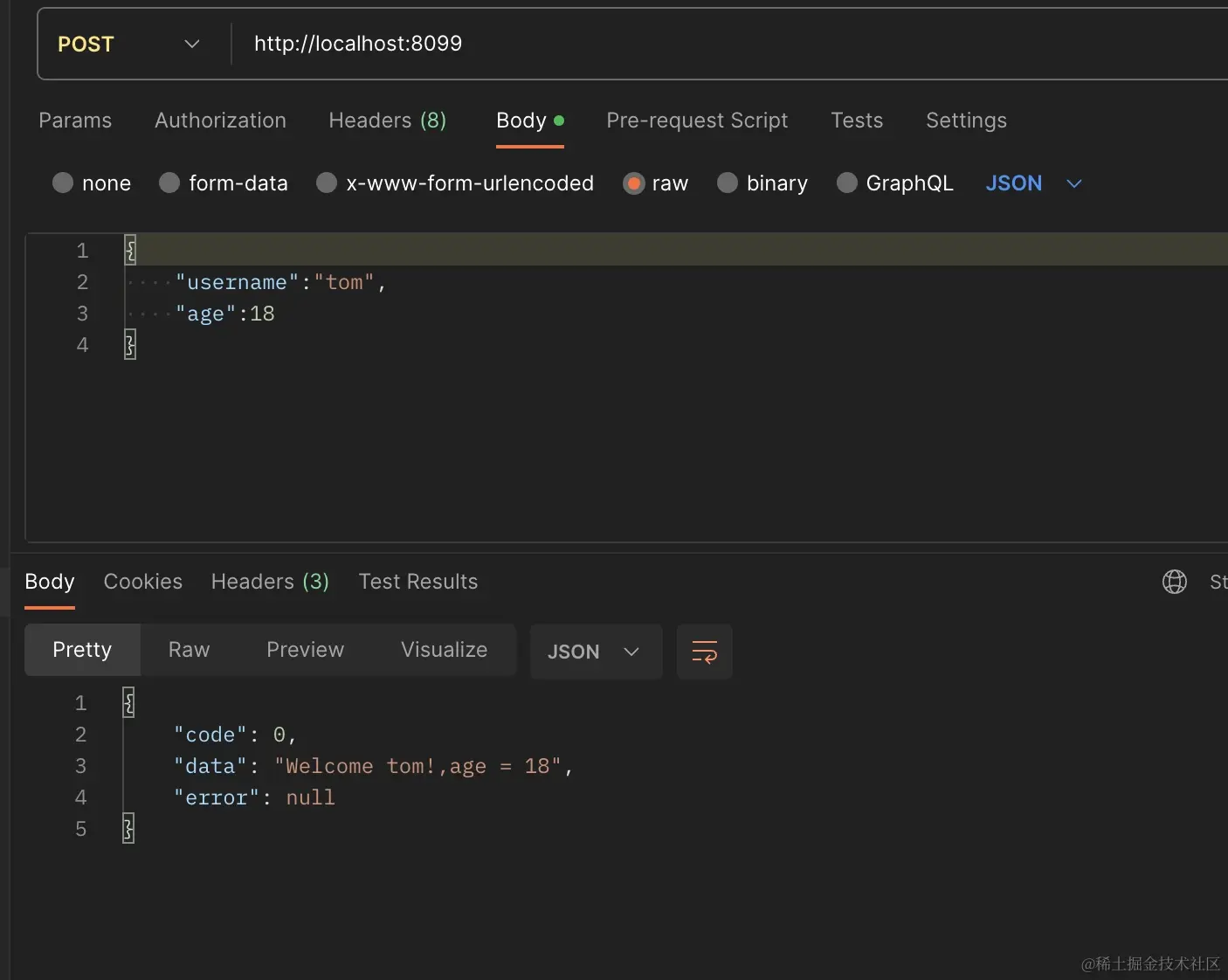Select the raw body type radio button
Viewport: 1228px width, 980px height.
634,183
